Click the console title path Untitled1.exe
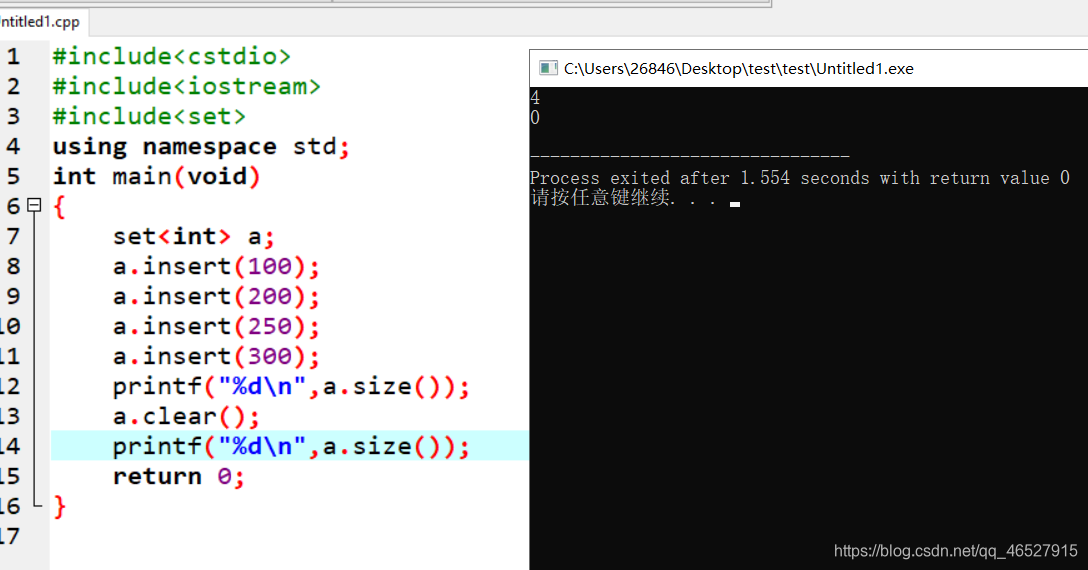This screenshot has height=570, width=1088. pos(738,69)
